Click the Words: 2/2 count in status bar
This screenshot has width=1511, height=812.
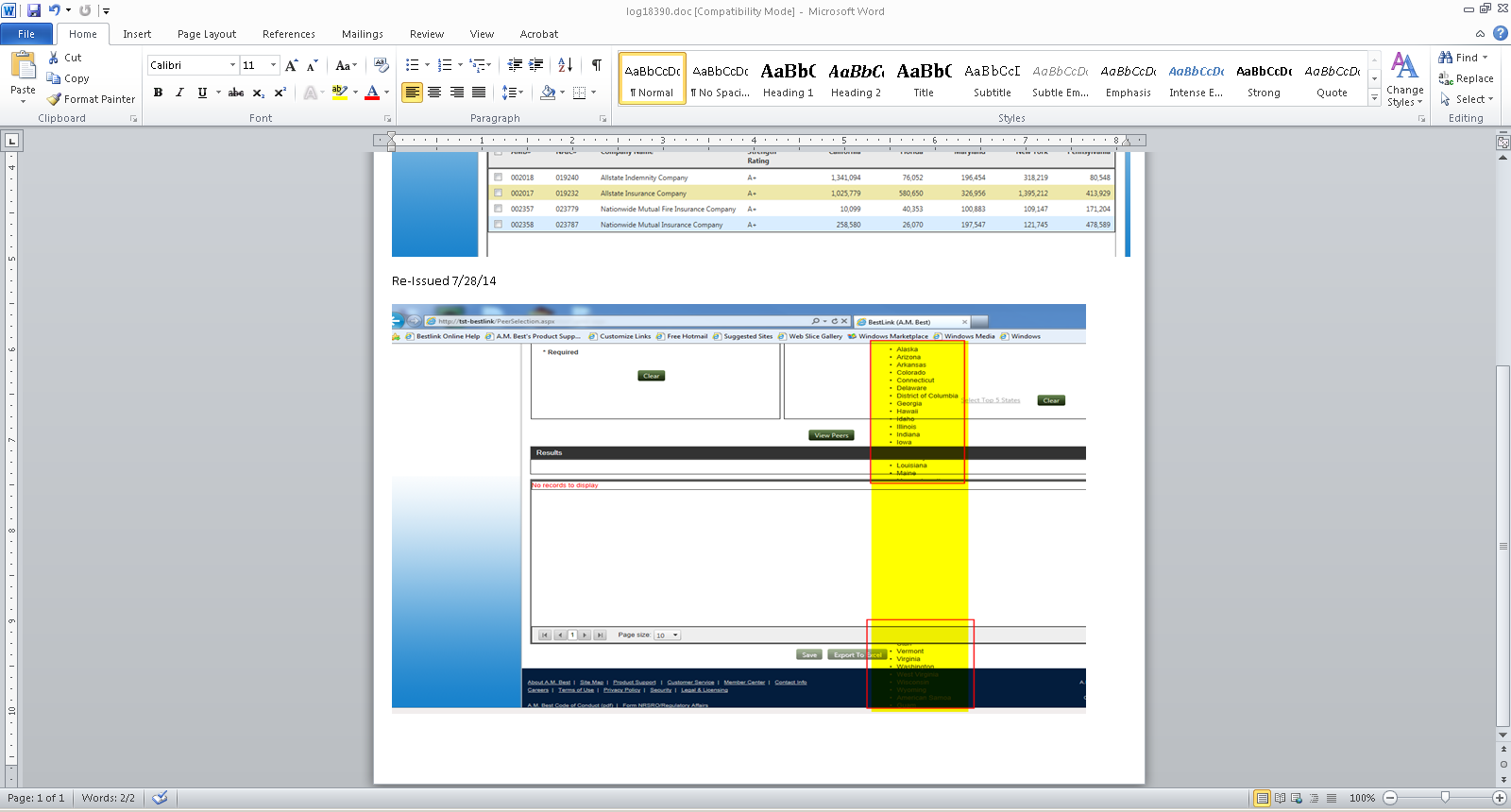click(x=109, y=798)
